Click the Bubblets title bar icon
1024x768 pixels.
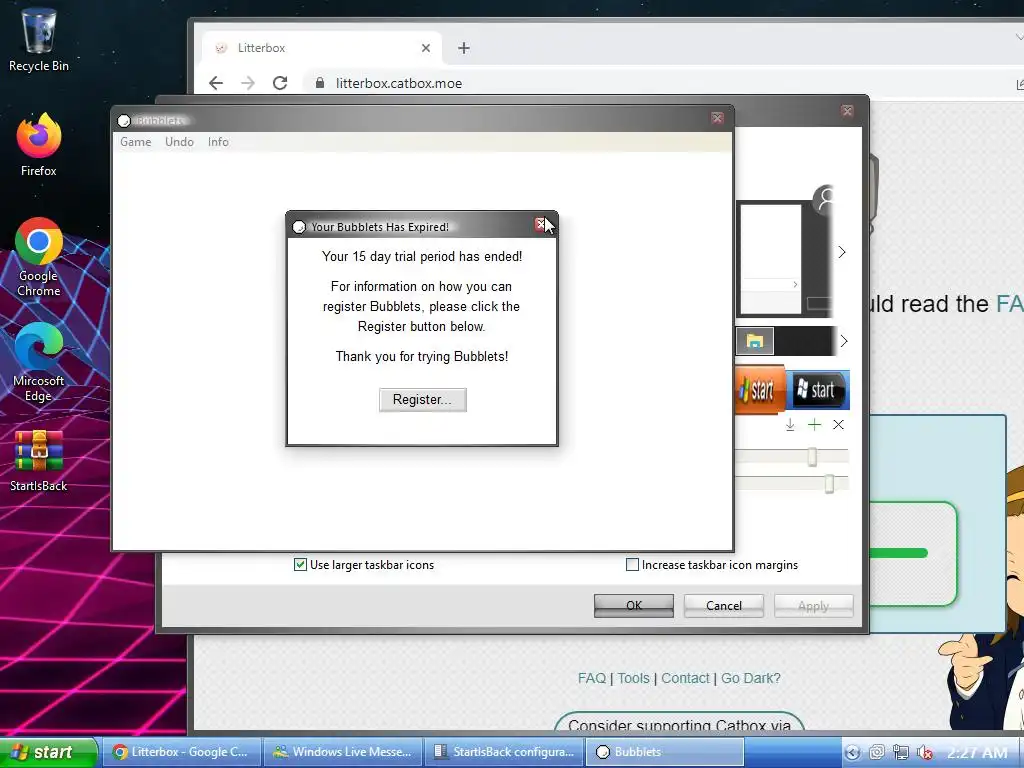pos(124,121)
